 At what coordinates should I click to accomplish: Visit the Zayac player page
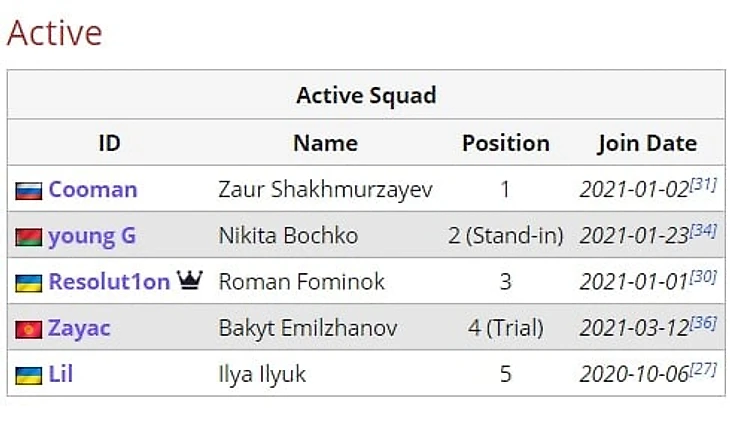pos(79,329)
